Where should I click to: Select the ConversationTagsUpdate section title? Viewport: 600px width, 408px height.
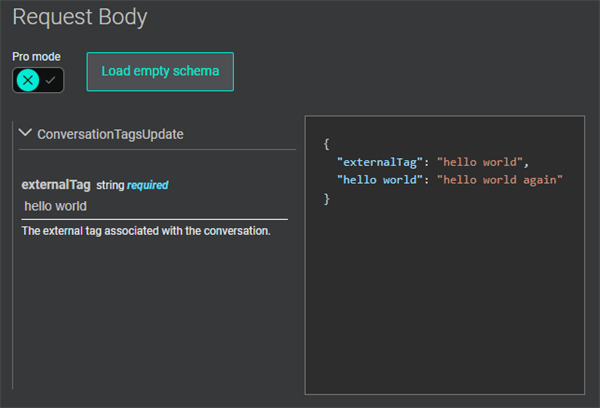[x=110, y=134]
